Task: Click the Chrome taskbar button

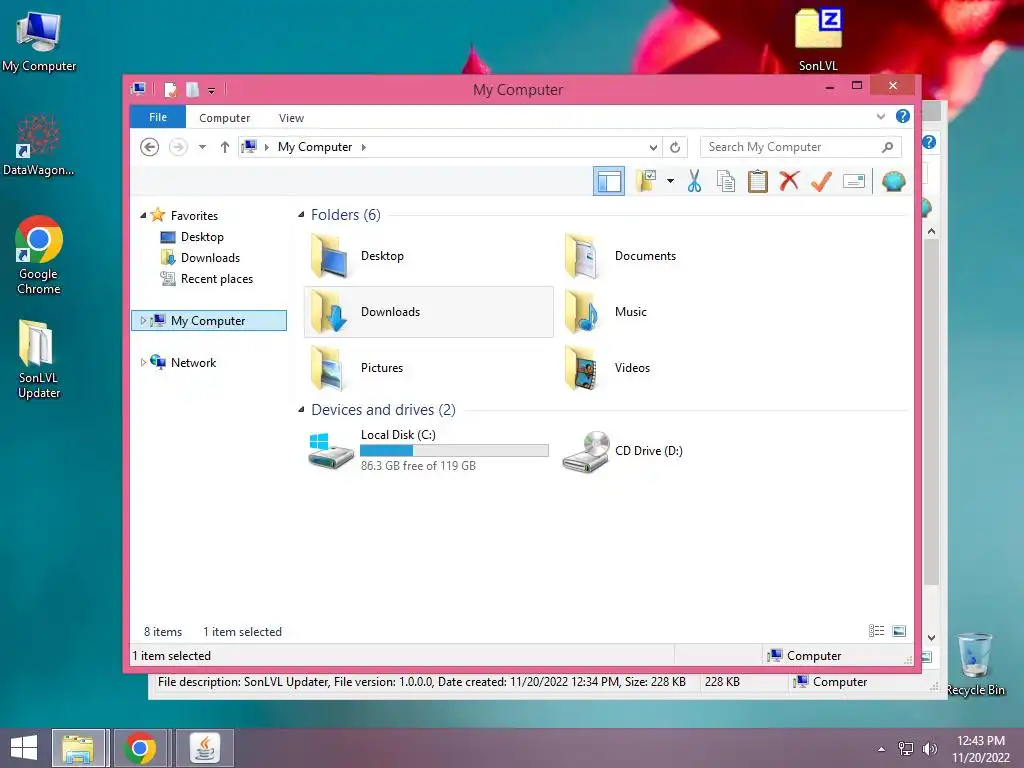Action: click(140, 748)
